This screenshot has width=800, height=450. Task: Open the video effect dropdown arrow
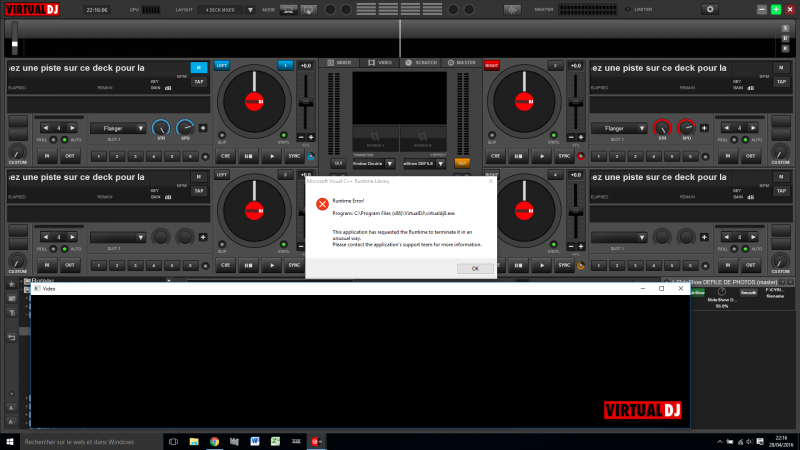point(440,164)
